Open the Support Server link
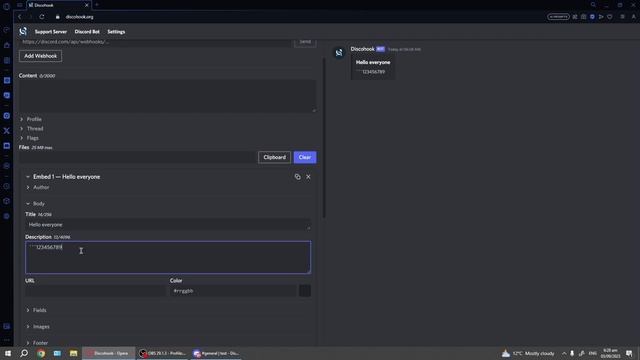Viewport: 640px width, 360px height. tap(51, 31)
